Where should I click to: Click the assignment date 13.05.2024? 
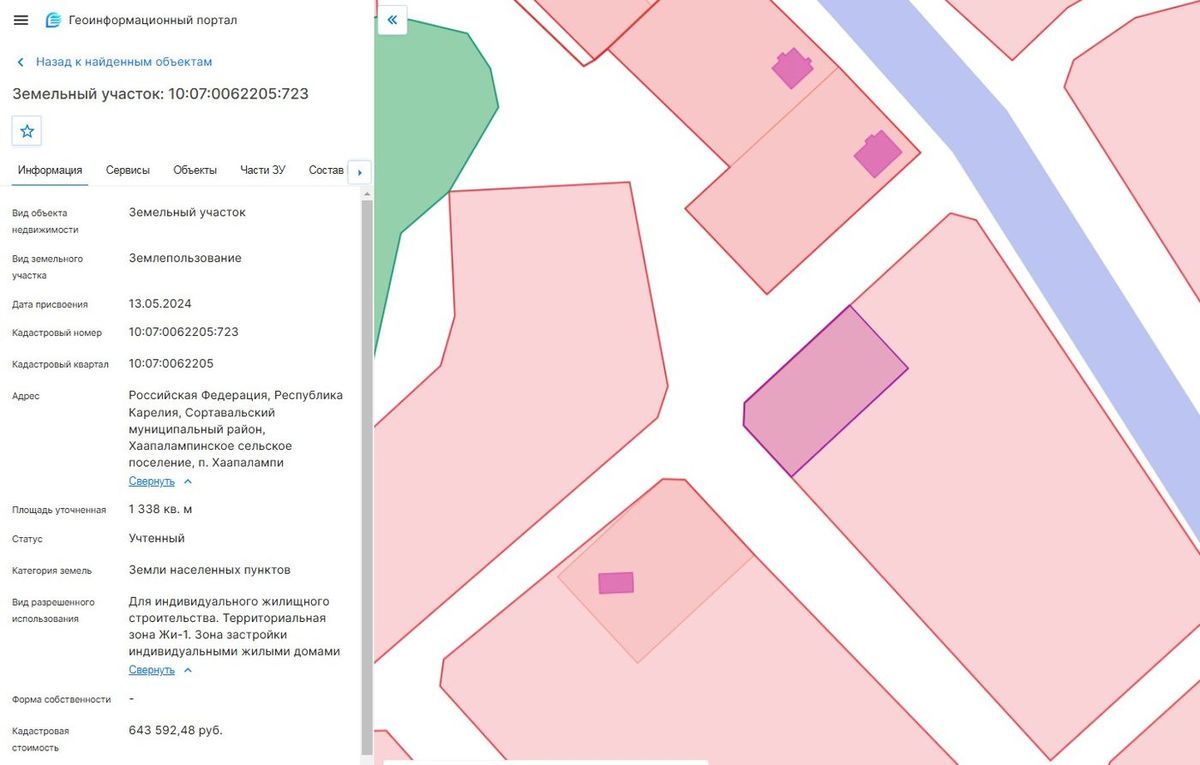pos(160,304)
